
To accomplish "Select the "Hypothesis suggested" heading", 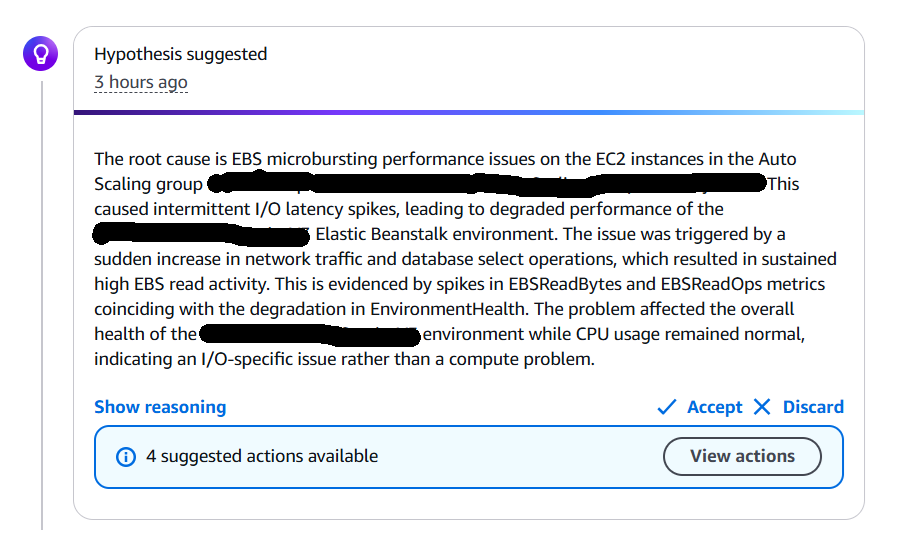I will pyautogui.click(x=181, y=54).
